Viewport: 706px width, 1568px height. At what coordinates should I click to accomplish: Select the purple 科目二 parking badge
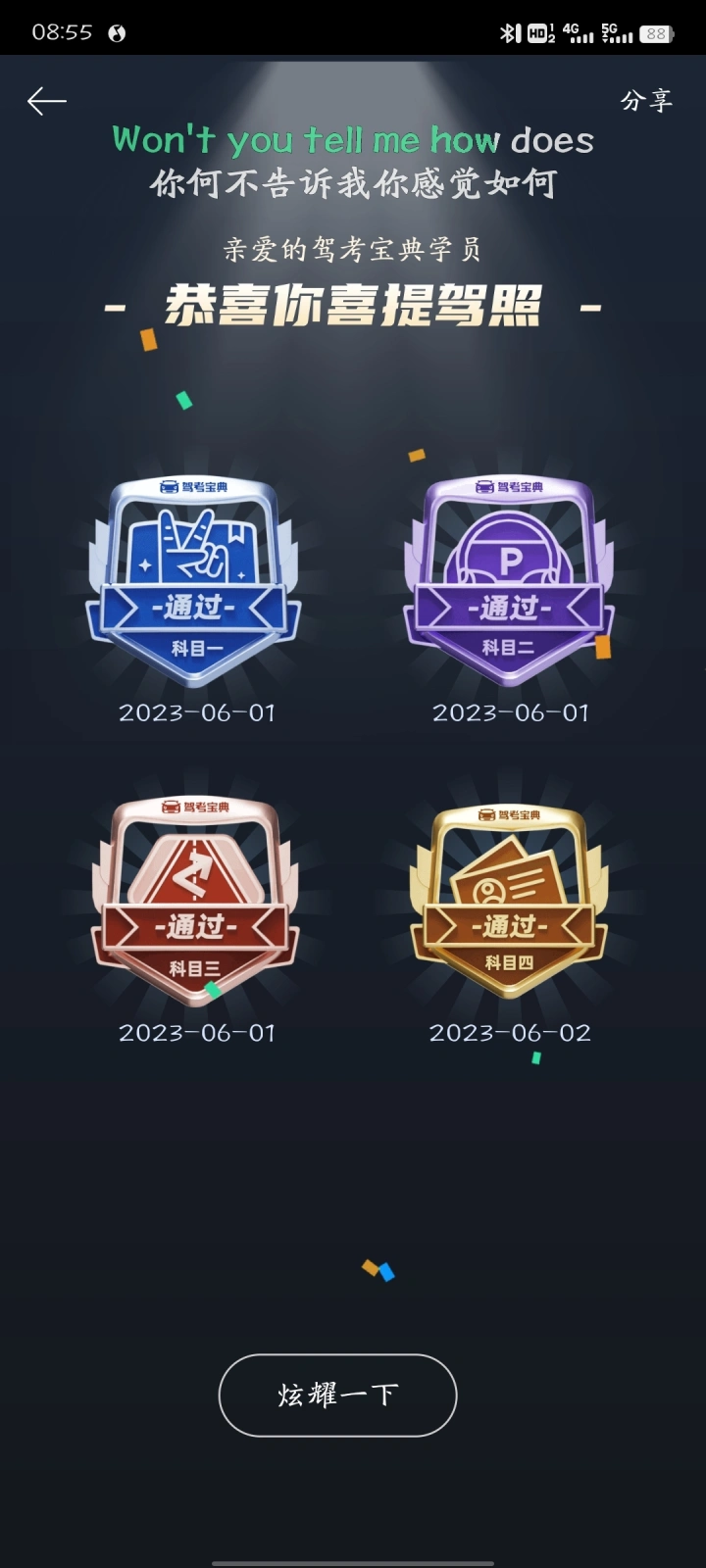pyautogui.click(x=509, y=579)
